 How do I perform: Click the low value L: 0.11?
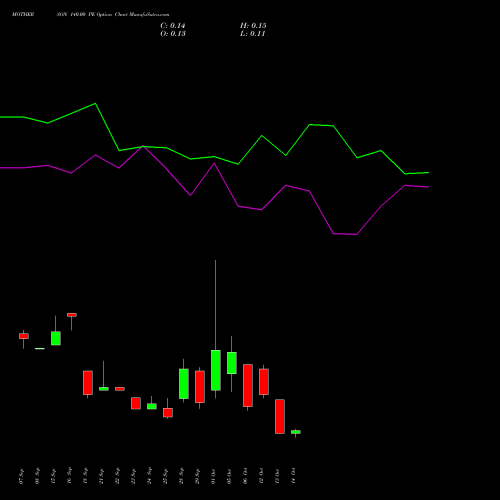click(252, 34)
